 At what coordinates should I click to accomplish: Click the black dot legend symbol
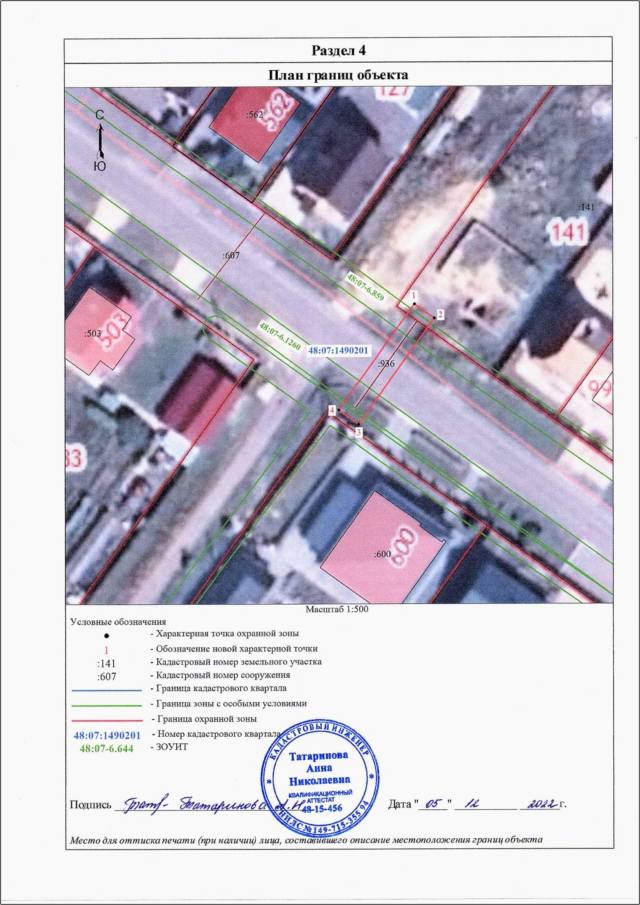(x=106, y=636)
